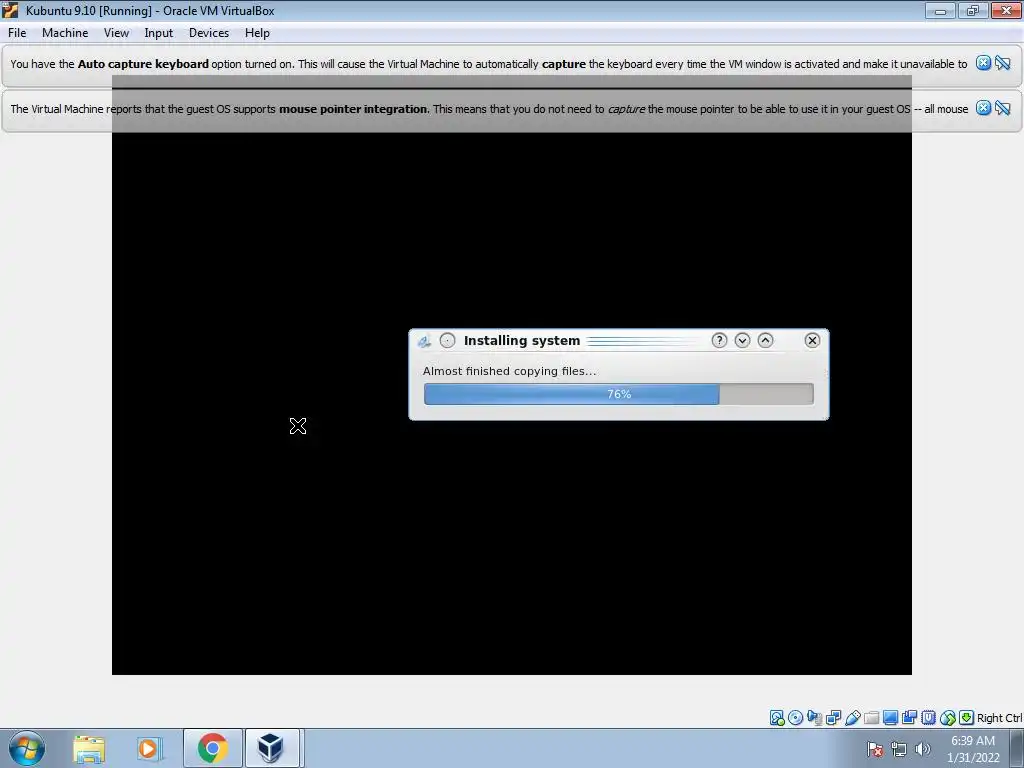1024x768 pixels.
Task: Dismiss the Auto capture keyboard notification
Action: coord(983,63)
